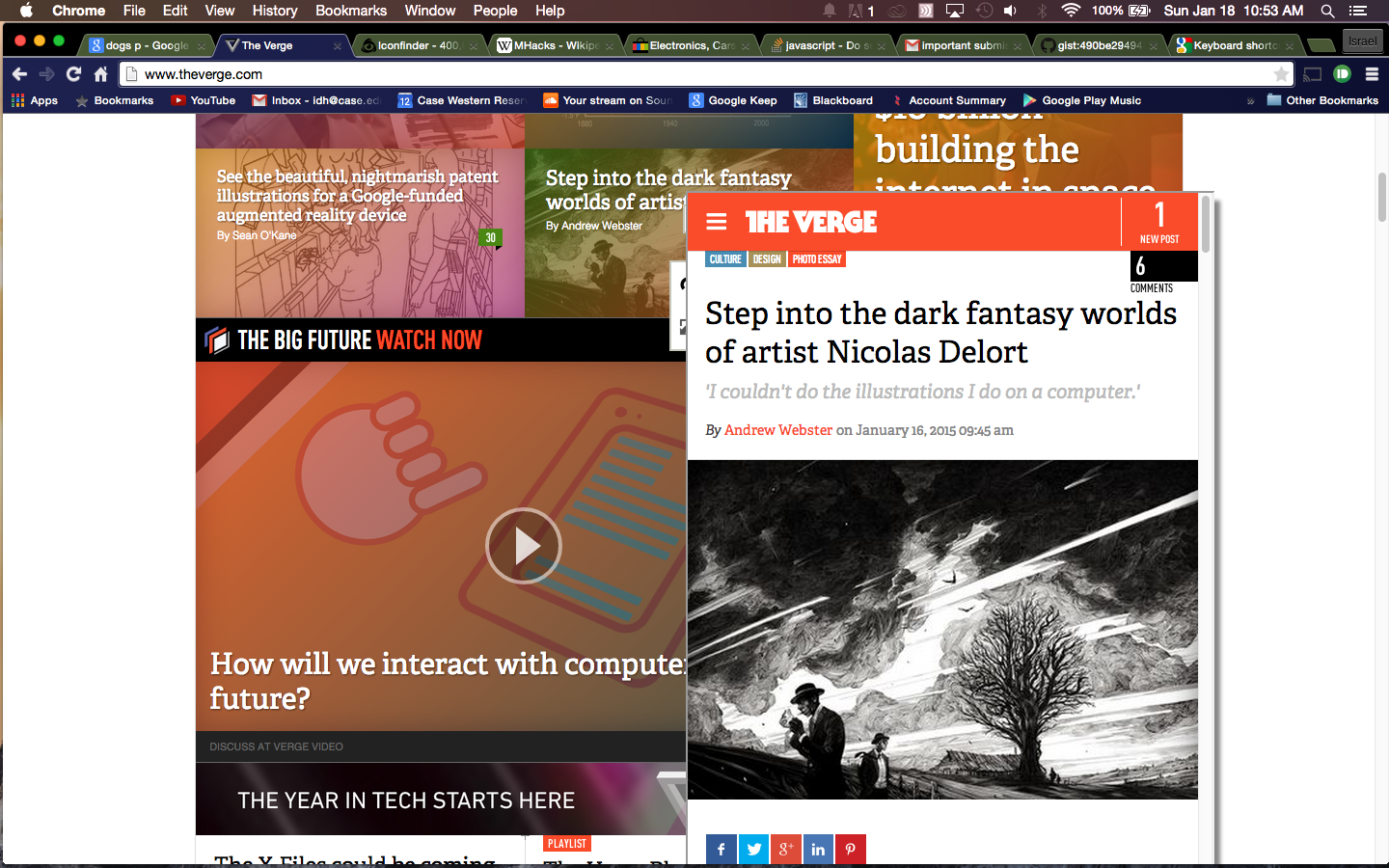Viewport: 1389px width, 868px height.
Task: Open the Nicolas Delort illustration image
Action: 942,630
